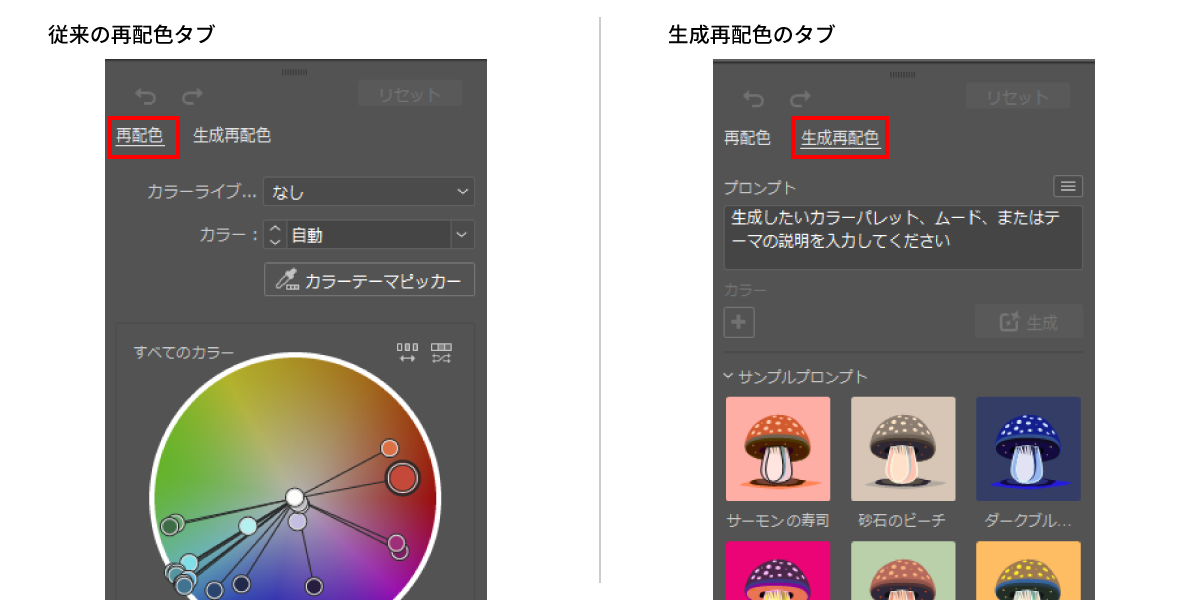This screenshot has height=600, width=1200.
Task: Switch to 再配色 tab in 生成再配色のタブ panel
Action: point(747,138)
